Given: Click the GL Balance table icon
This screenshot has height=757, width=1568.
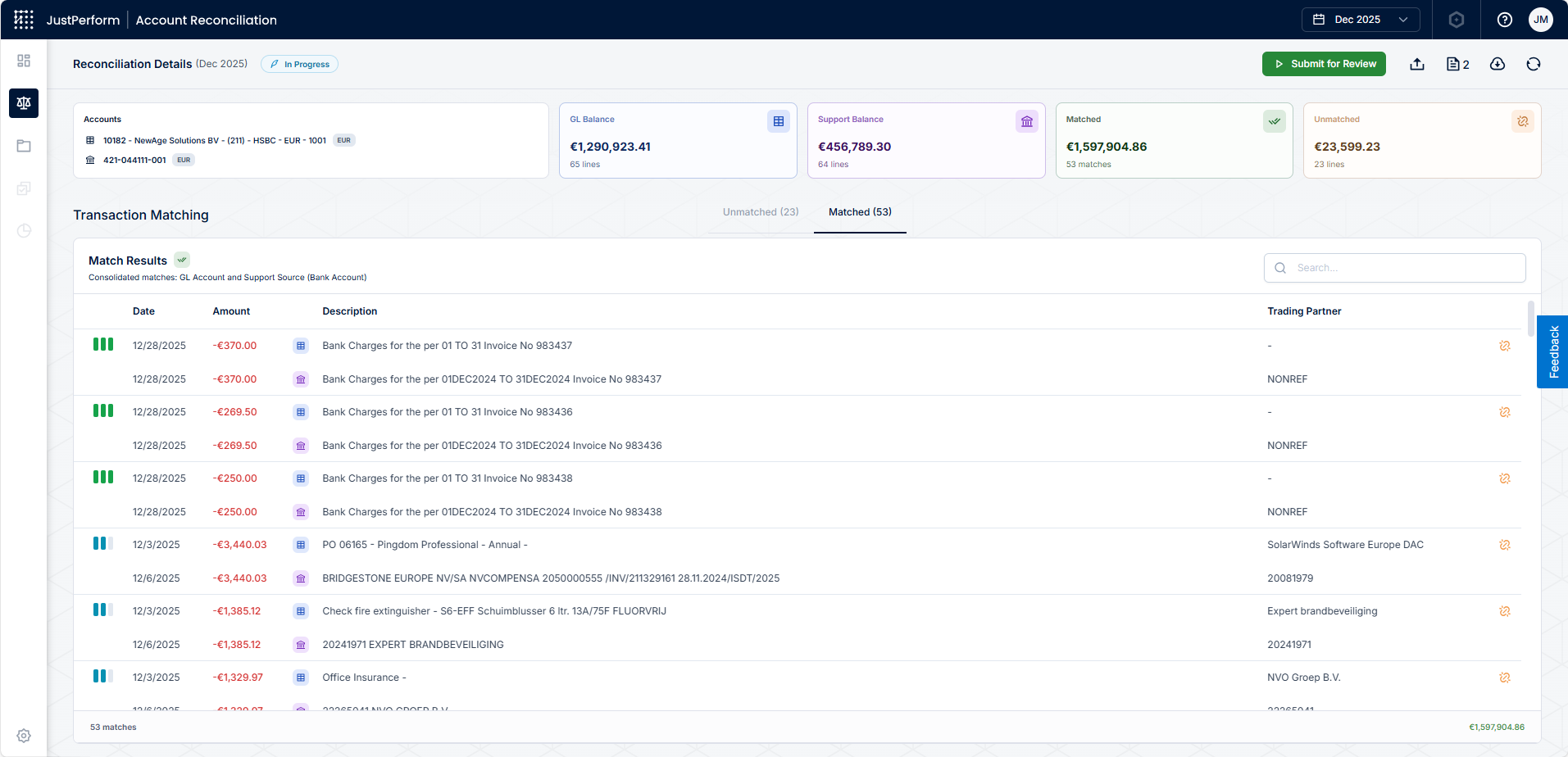Looking at the screenshot, I should pos(779,121).
